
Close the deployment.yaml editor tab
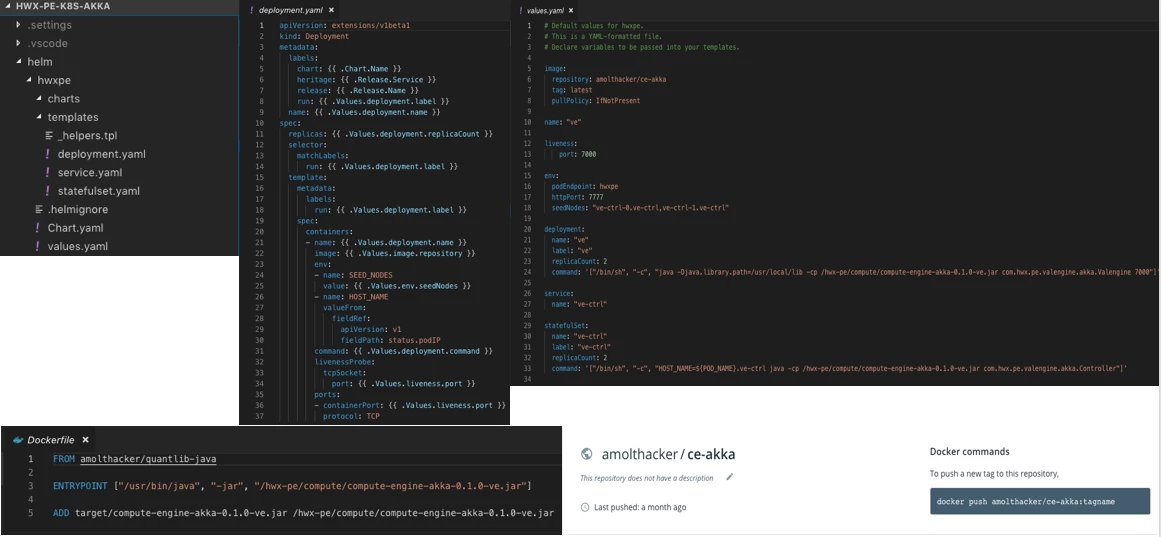[x=331, y=10]
